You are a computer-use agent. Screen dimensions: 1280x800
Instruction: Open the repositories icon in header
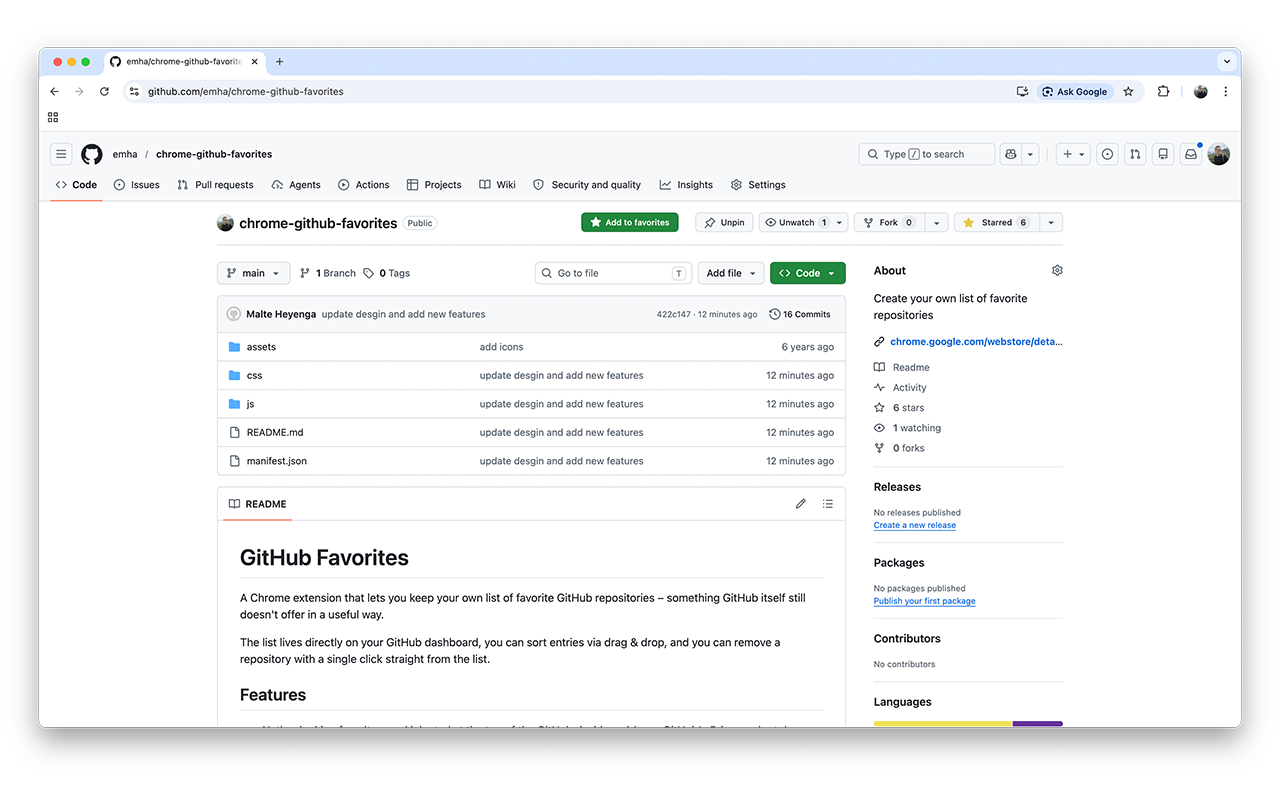click(x=1163, y=154)
